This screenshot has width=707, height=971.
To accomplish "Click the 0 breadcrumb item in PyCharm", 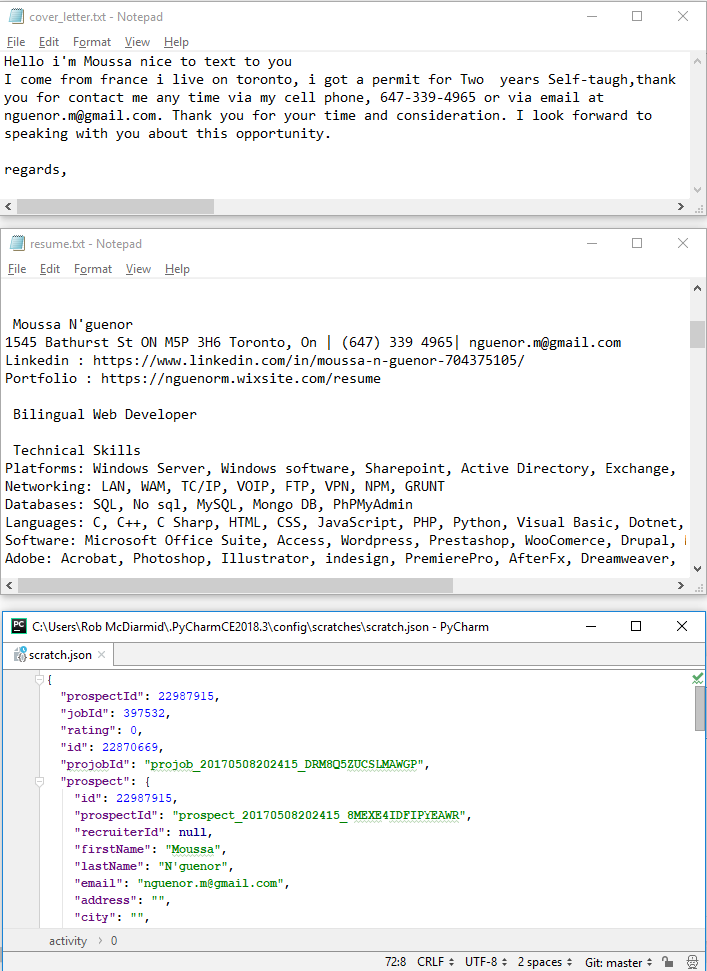I will 114,941.
